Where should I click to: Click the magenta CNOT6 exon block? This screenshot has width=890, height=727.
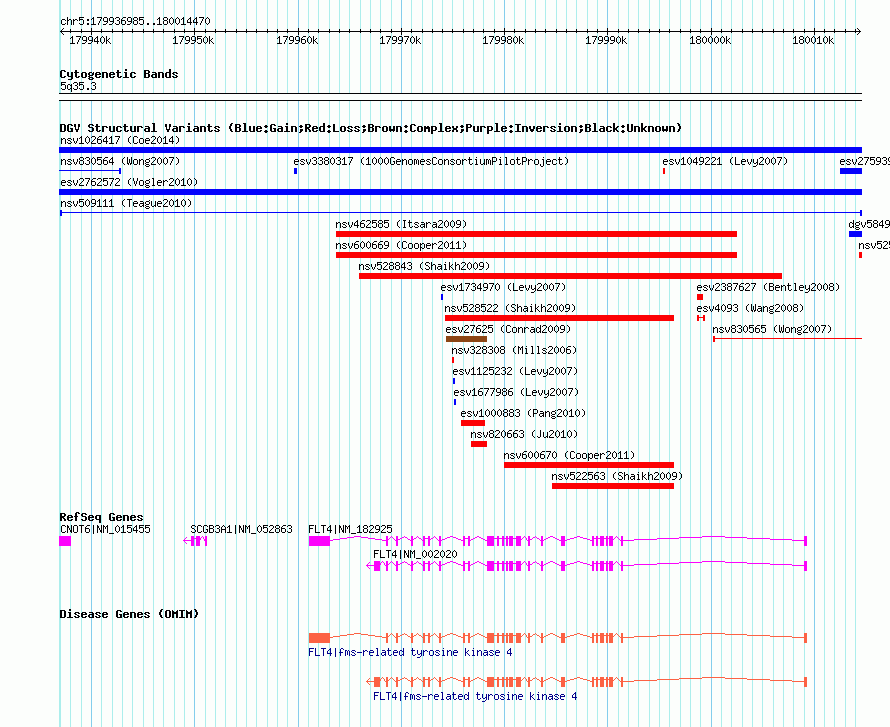(x=65, y=541)
